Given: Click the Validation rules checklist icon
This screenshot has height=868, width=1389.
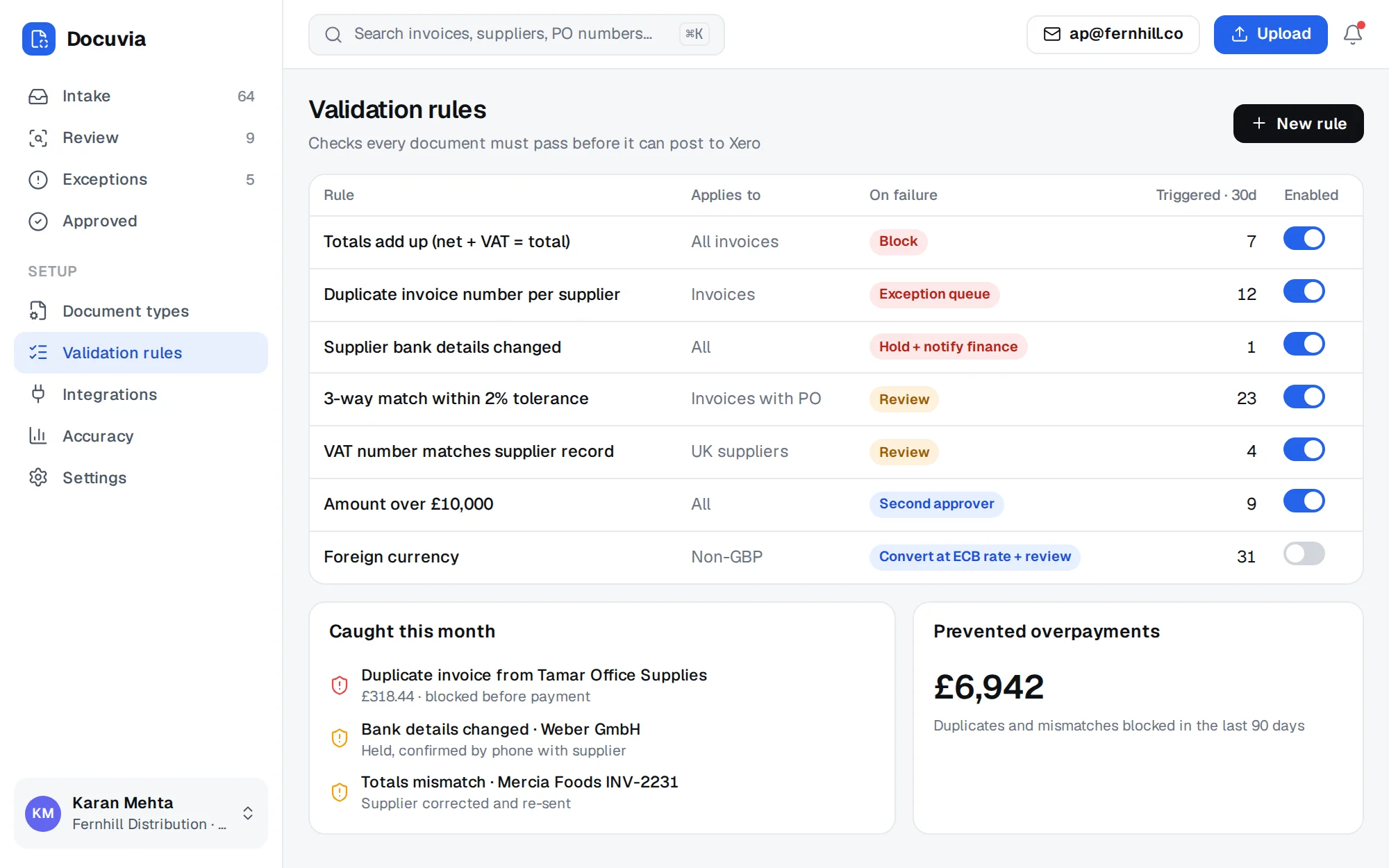Looking at the screenshot, I should click(x=38, y=353).
